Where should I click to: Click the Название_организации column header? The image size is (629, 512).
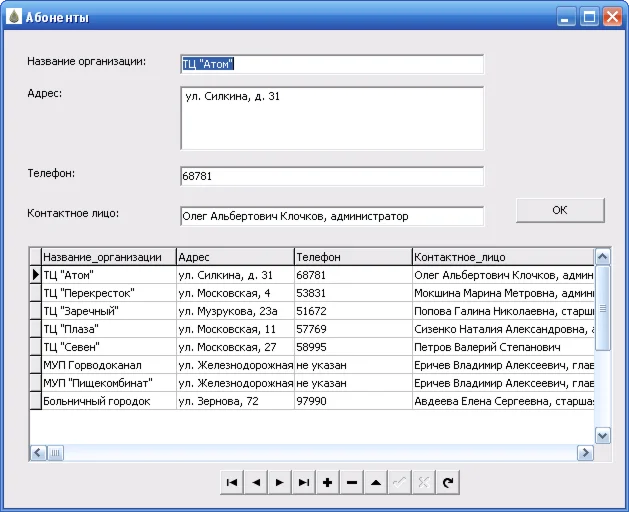[x=108, y=256]
